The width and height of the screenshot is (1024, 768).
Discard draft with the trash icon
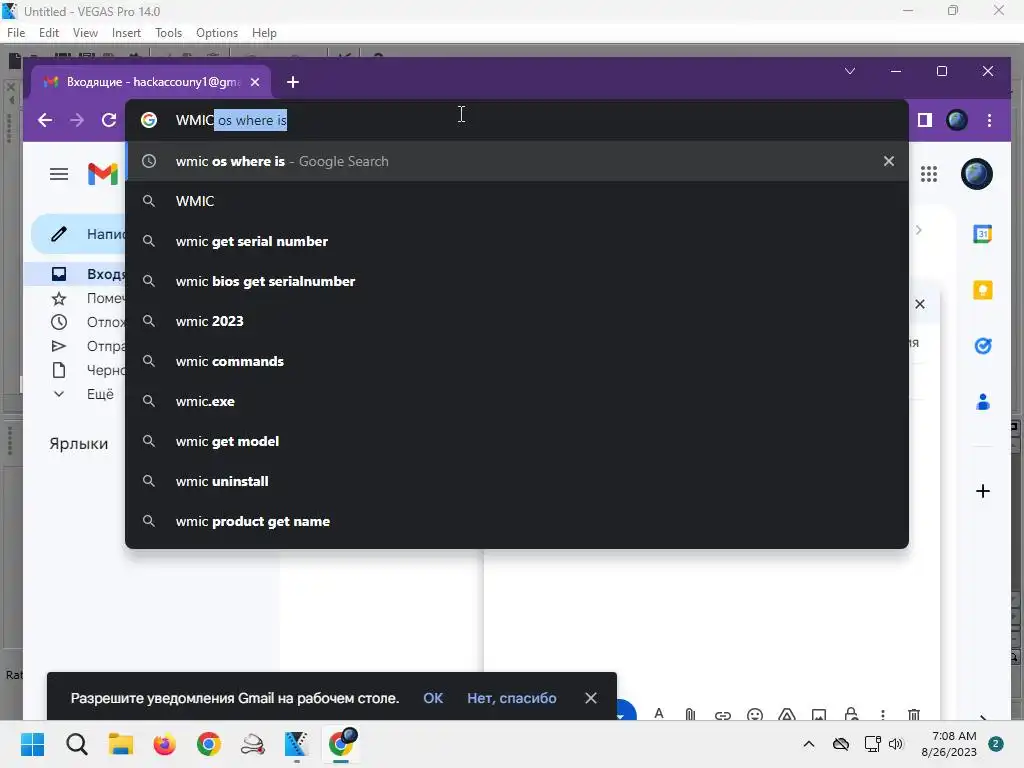point(914,714)
